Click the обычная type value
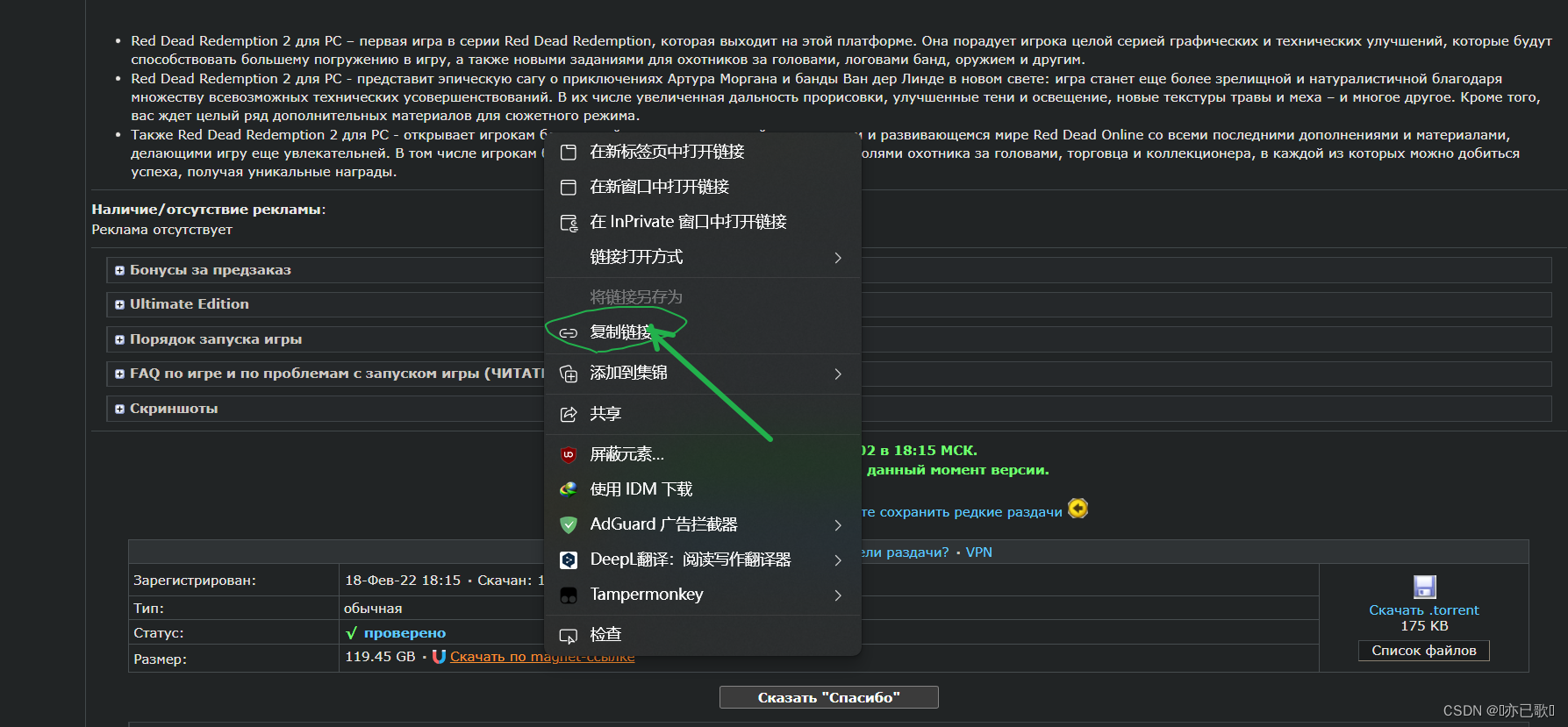Screen dimensions: 1568x727 point(373,609)
